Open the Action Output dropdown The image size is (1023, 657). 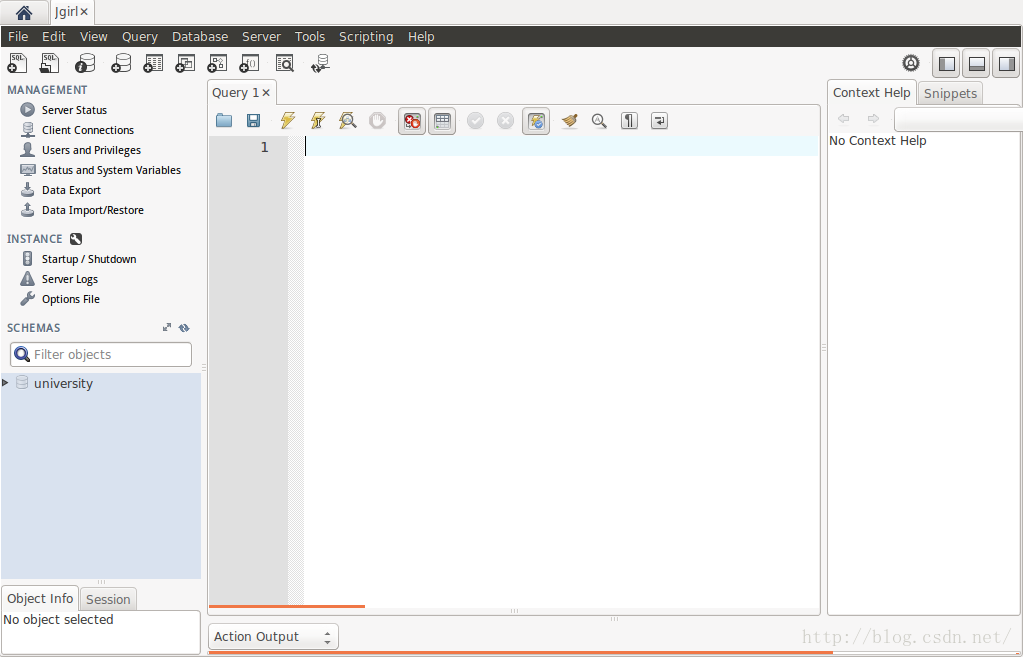tap(273, 637)
